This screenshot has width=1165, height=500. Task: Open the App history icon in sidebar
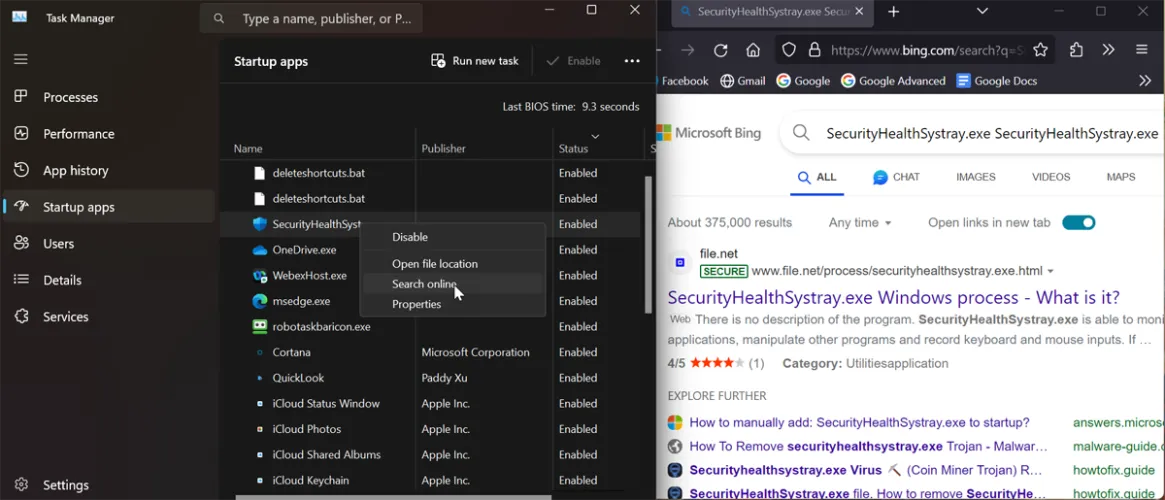tap(20, 170)
